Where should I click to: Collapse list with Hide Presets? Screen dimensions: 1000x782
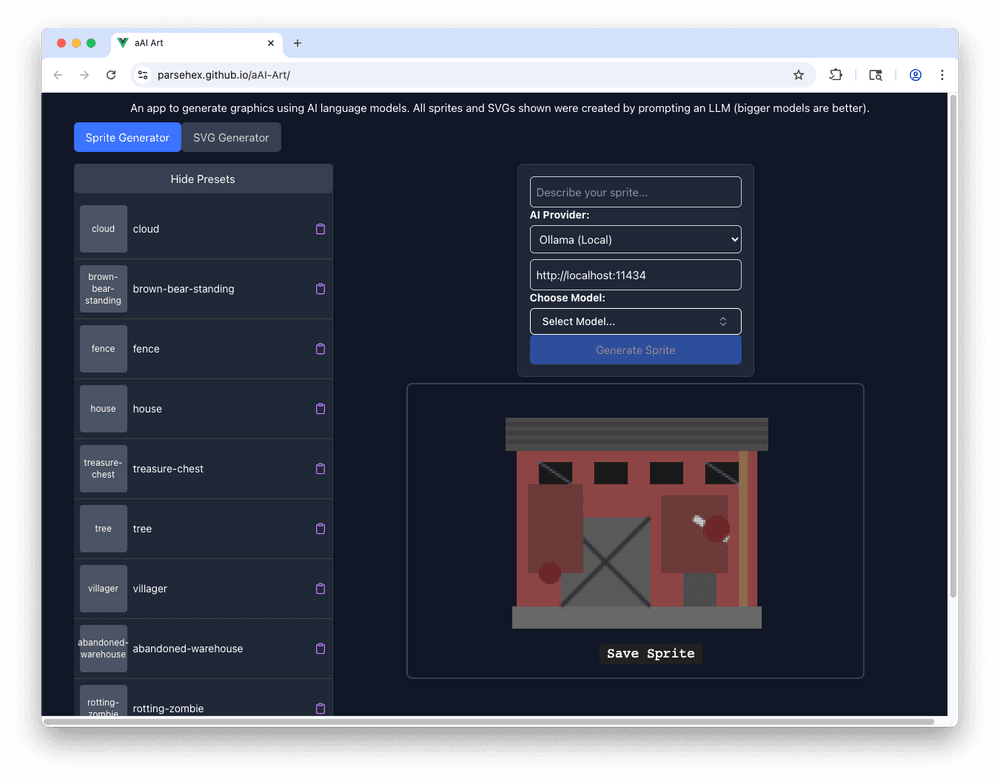pos(203,179)
